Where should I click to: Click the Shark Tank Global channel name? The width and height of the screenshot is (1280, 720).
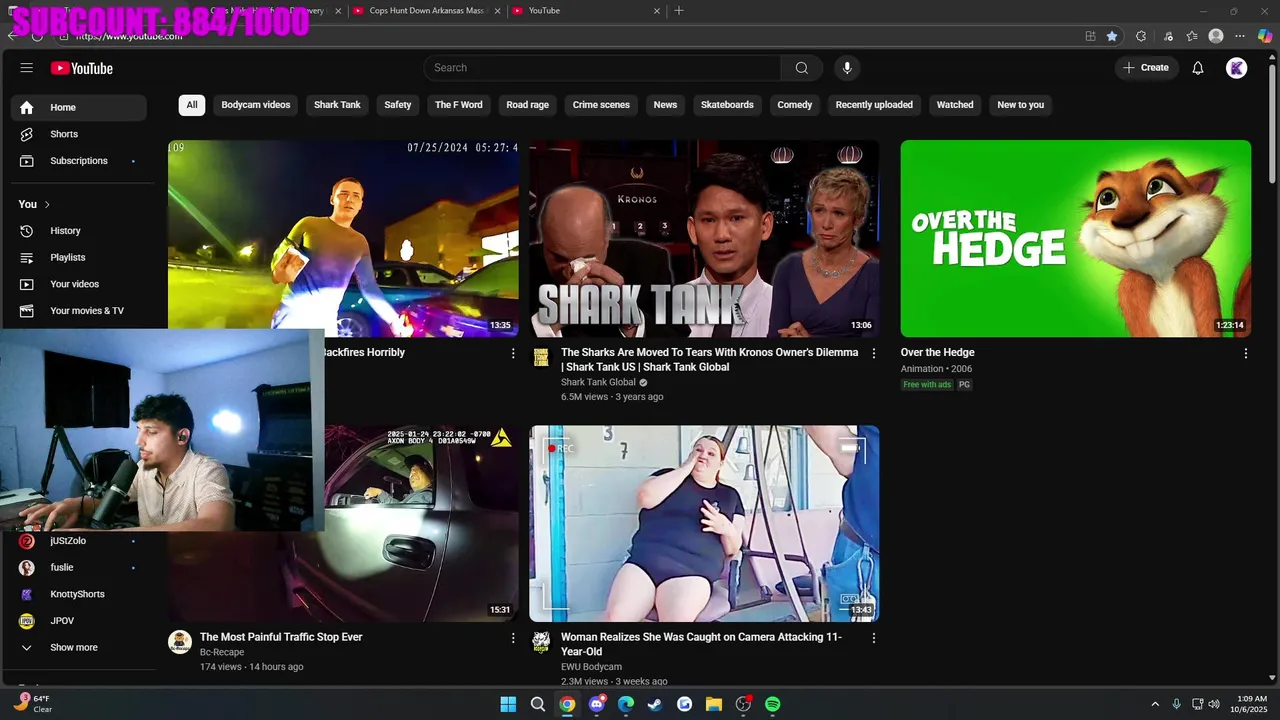point(598,382)
